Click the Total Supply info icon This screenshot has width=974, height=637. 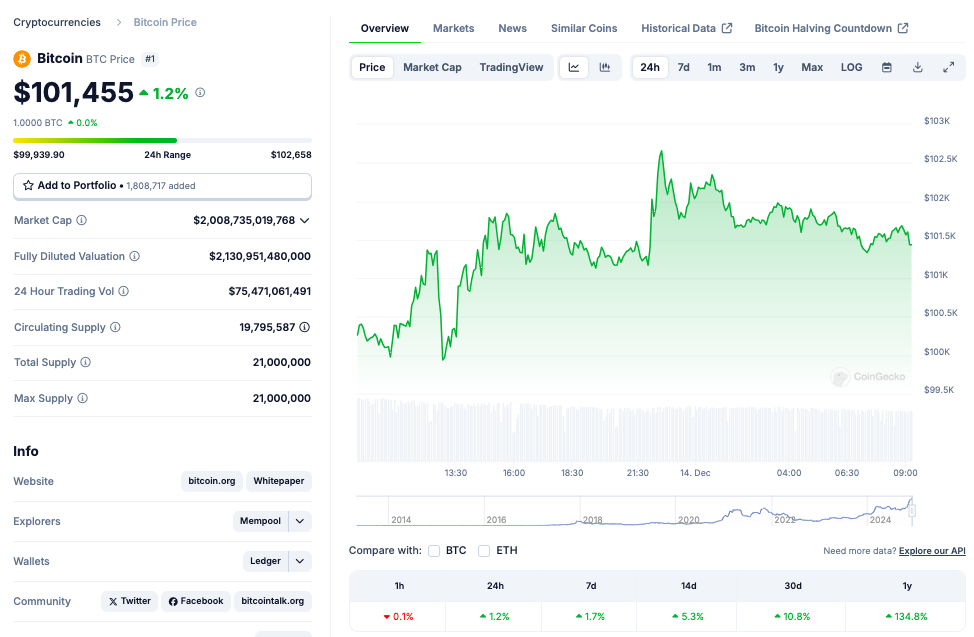coord(86,362)
